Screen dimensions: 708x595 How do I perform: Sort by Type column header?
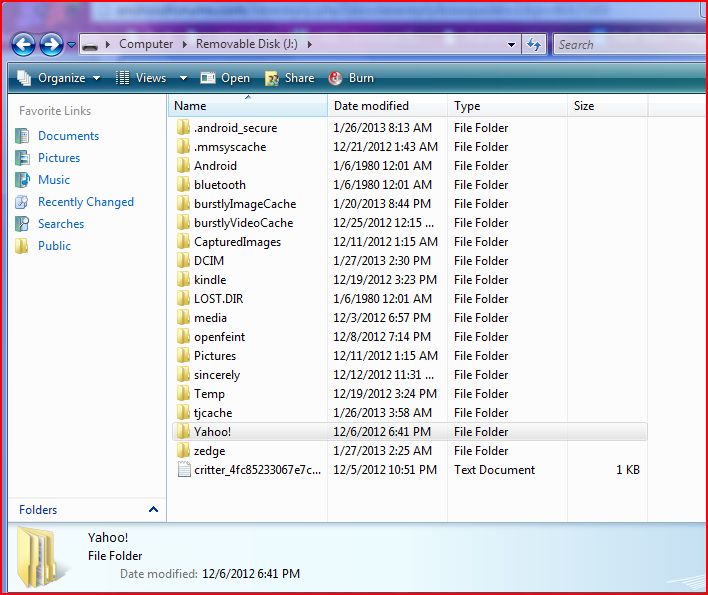(x=508, y=106)
